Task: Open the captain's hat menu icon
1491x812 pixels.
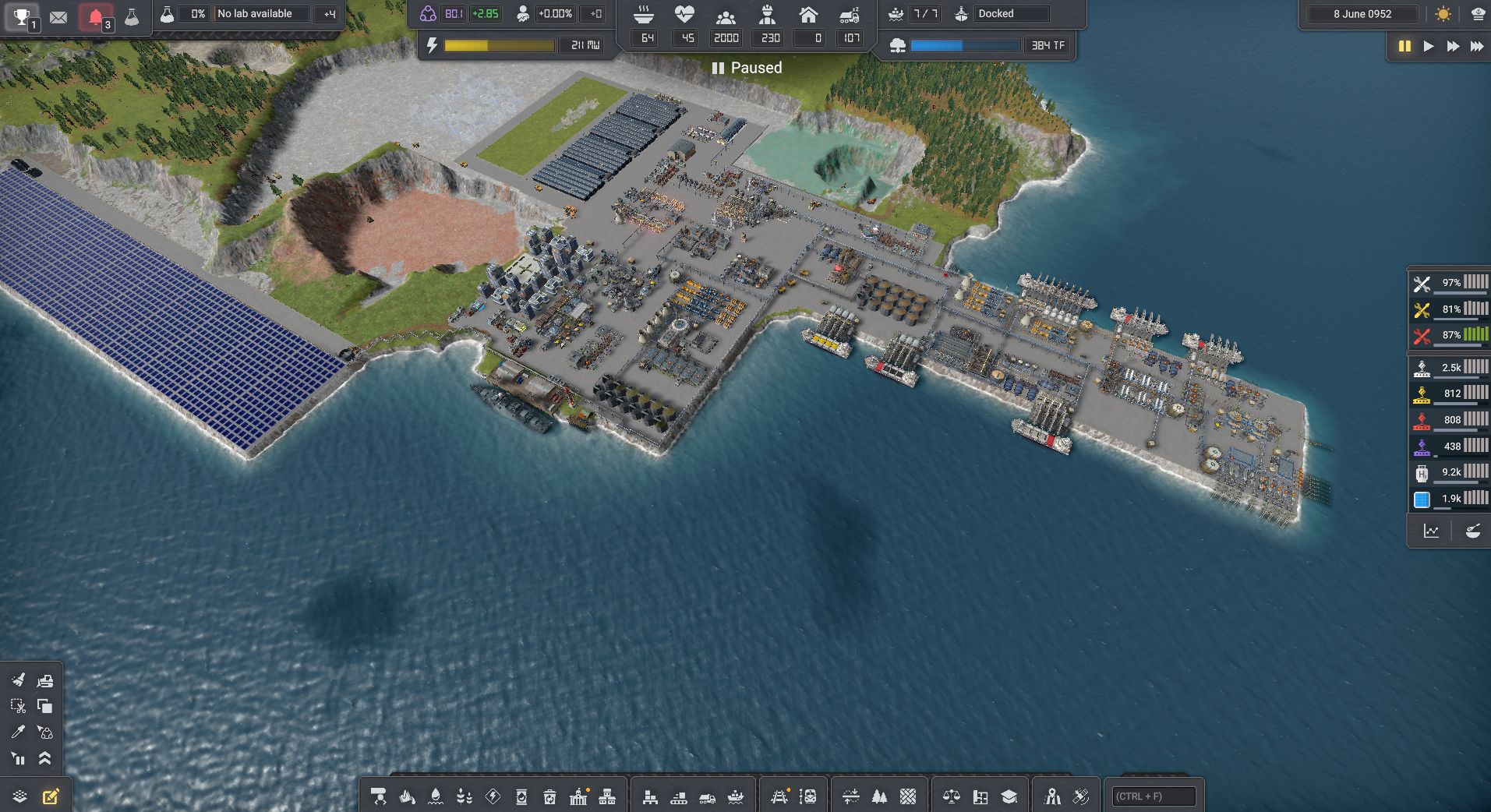Action: (x=1477, y=14)
